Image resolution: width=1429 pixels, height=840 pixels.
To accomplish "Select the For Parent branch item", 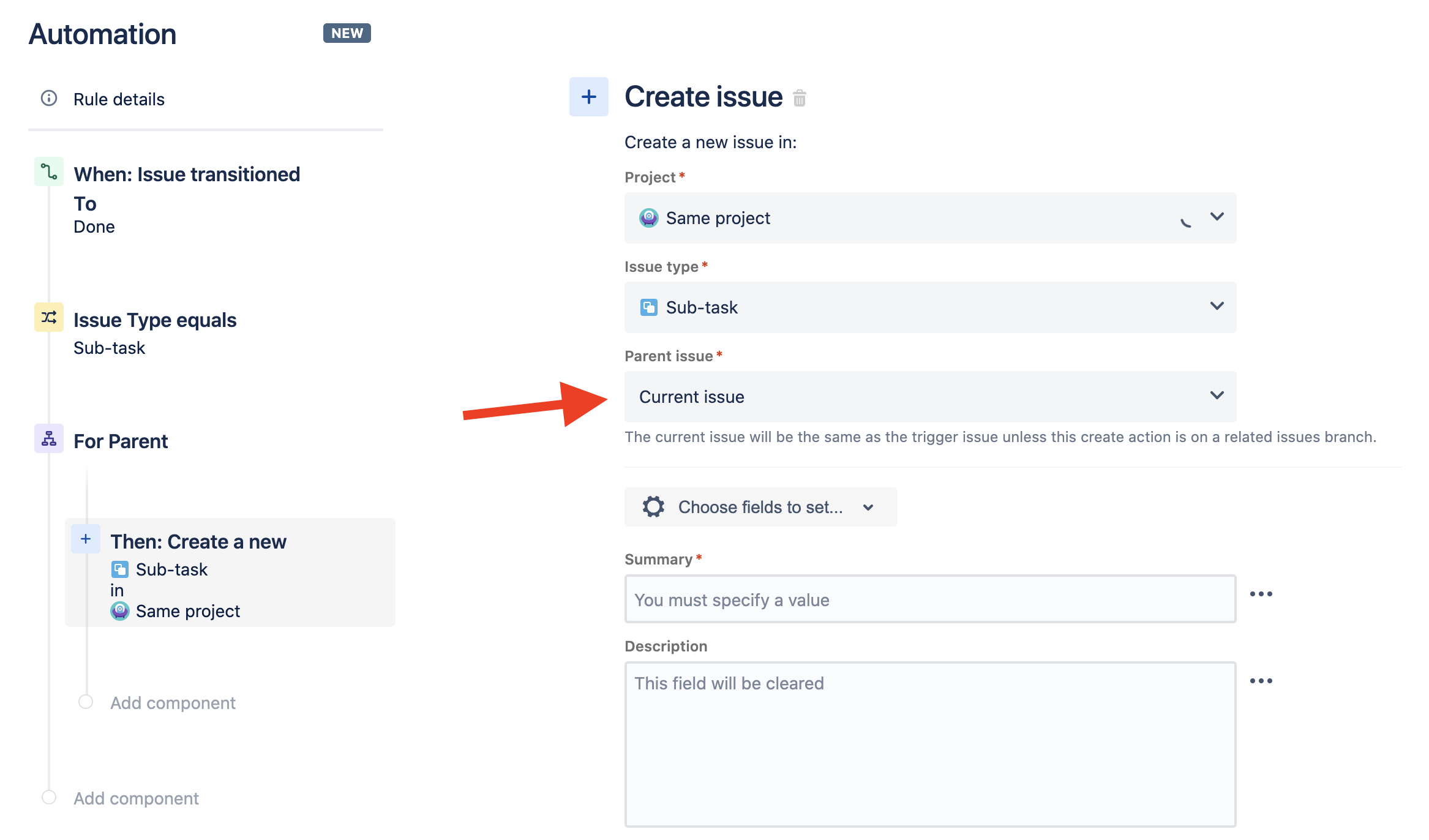I will pos(121,441).
